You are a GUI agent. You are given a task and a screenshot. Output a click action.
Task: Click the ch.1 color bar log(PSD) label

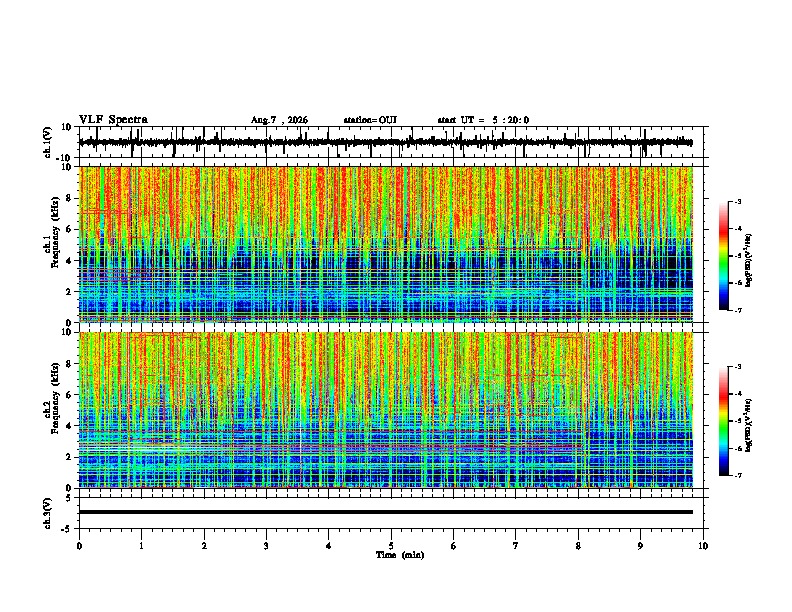748,261
